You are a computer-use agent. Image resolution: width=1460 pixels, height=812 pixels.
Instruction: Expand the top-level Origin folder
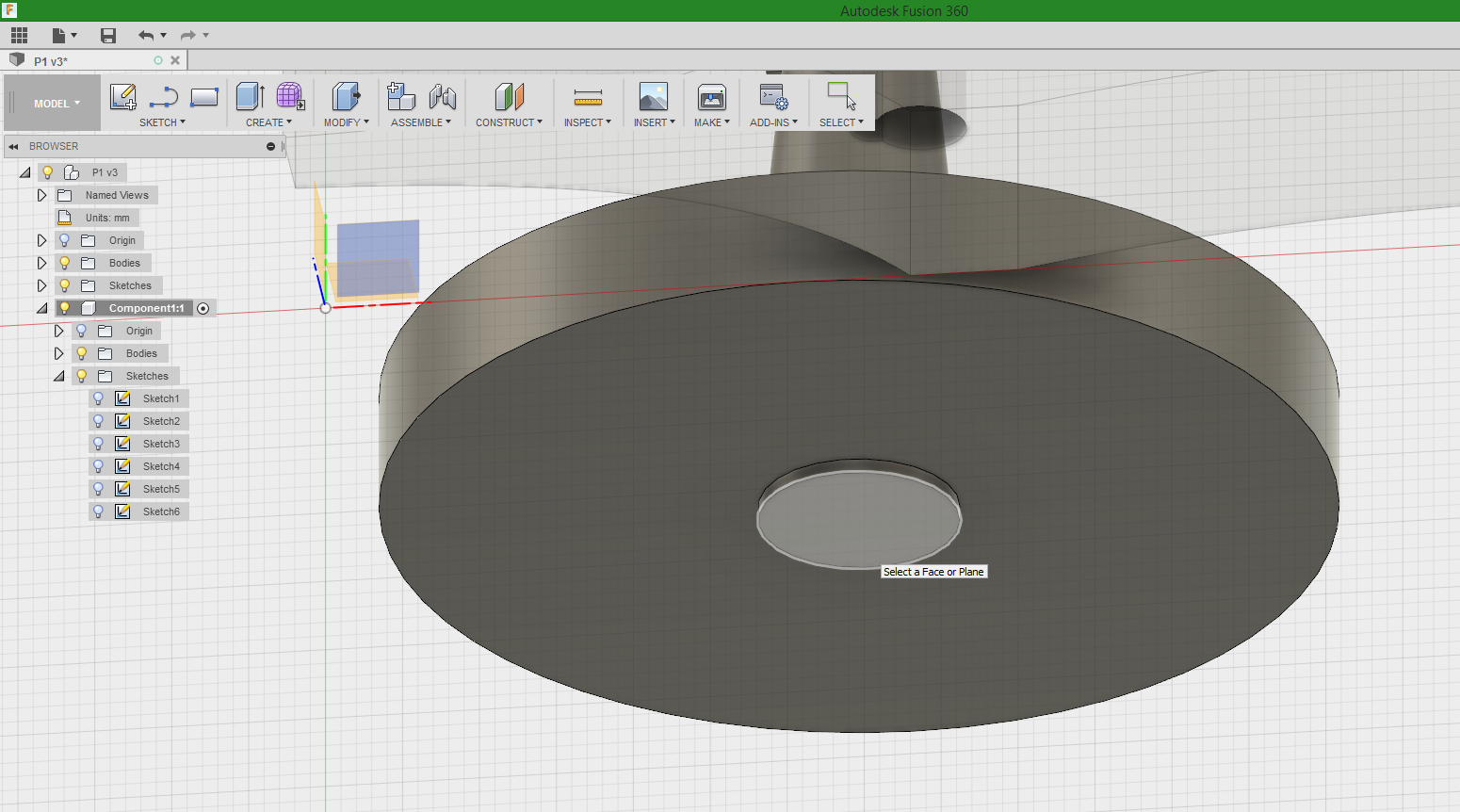click(41, 240)
